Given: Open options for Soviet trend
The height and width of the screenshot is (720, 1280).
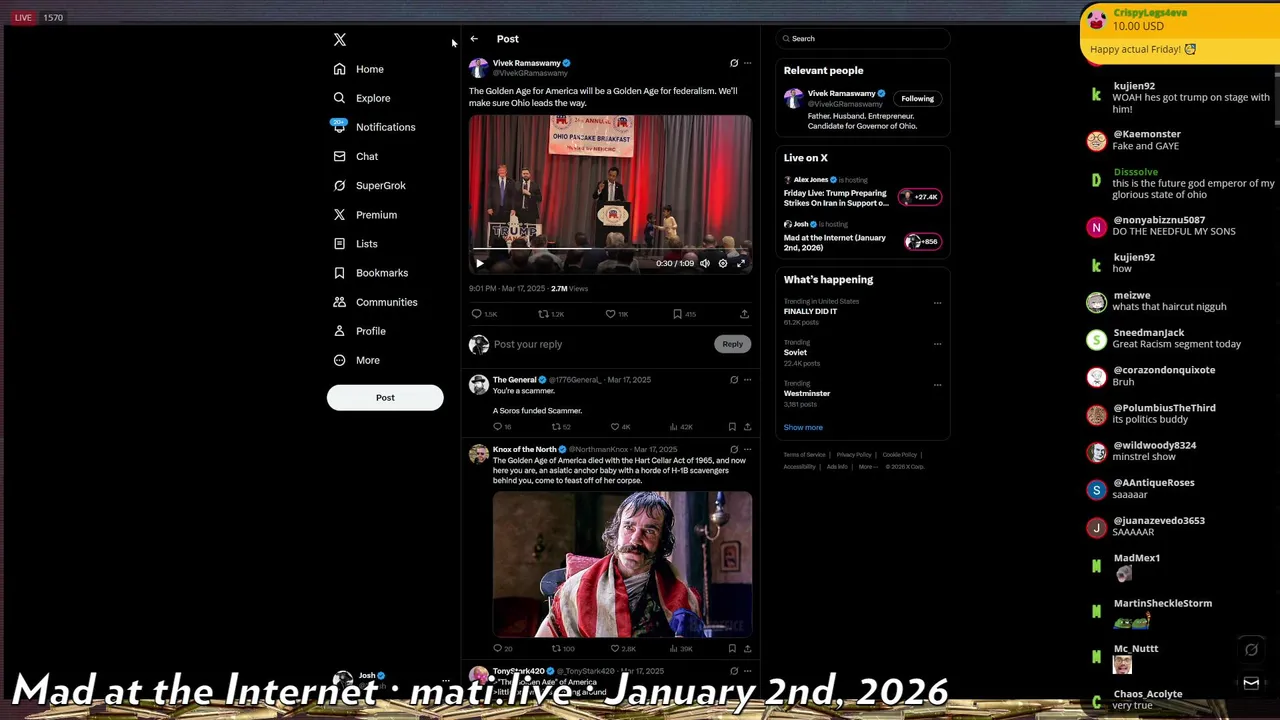Looking at the screenshot, I should tap(937, 343).
